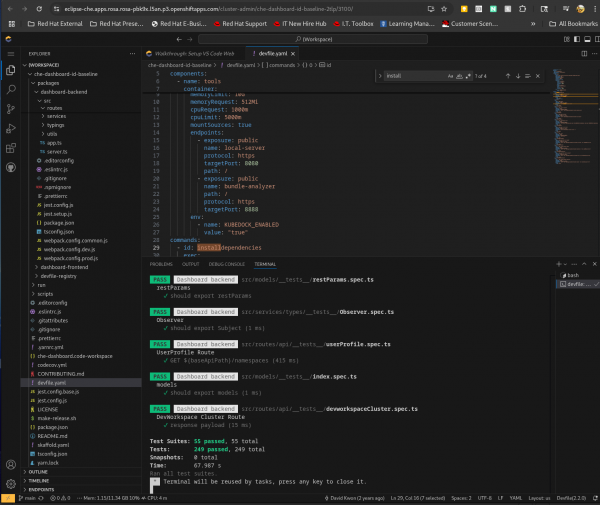Screen dimensions: 600x505
Task: Open the Extensions view
Action: 11,148
